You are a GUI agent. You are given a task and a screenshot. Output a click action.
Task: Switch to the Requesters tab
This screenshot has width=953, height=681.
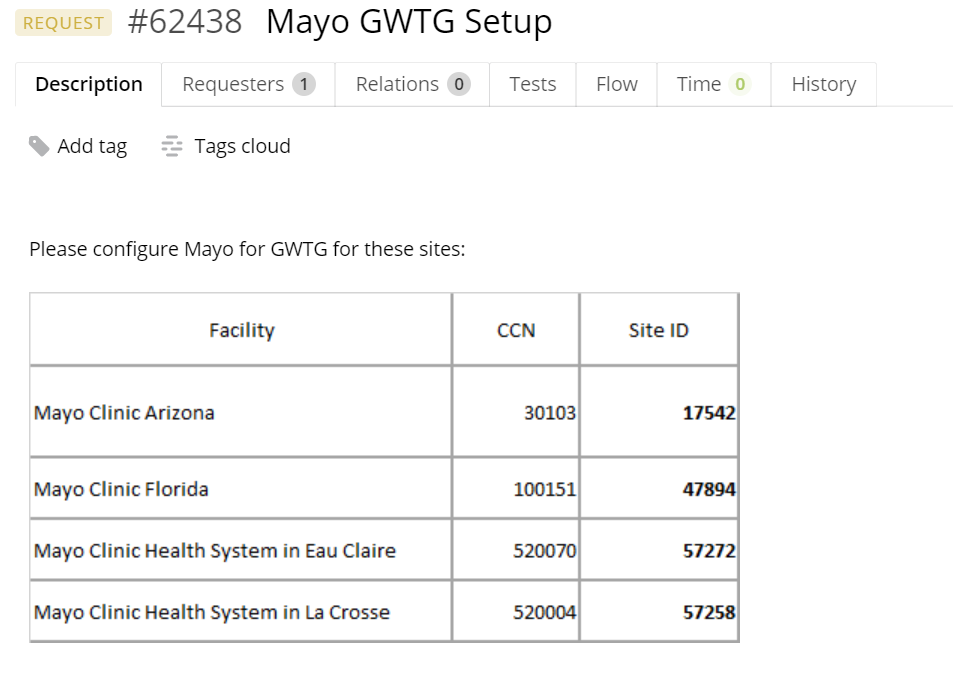(x=233, y=85)
